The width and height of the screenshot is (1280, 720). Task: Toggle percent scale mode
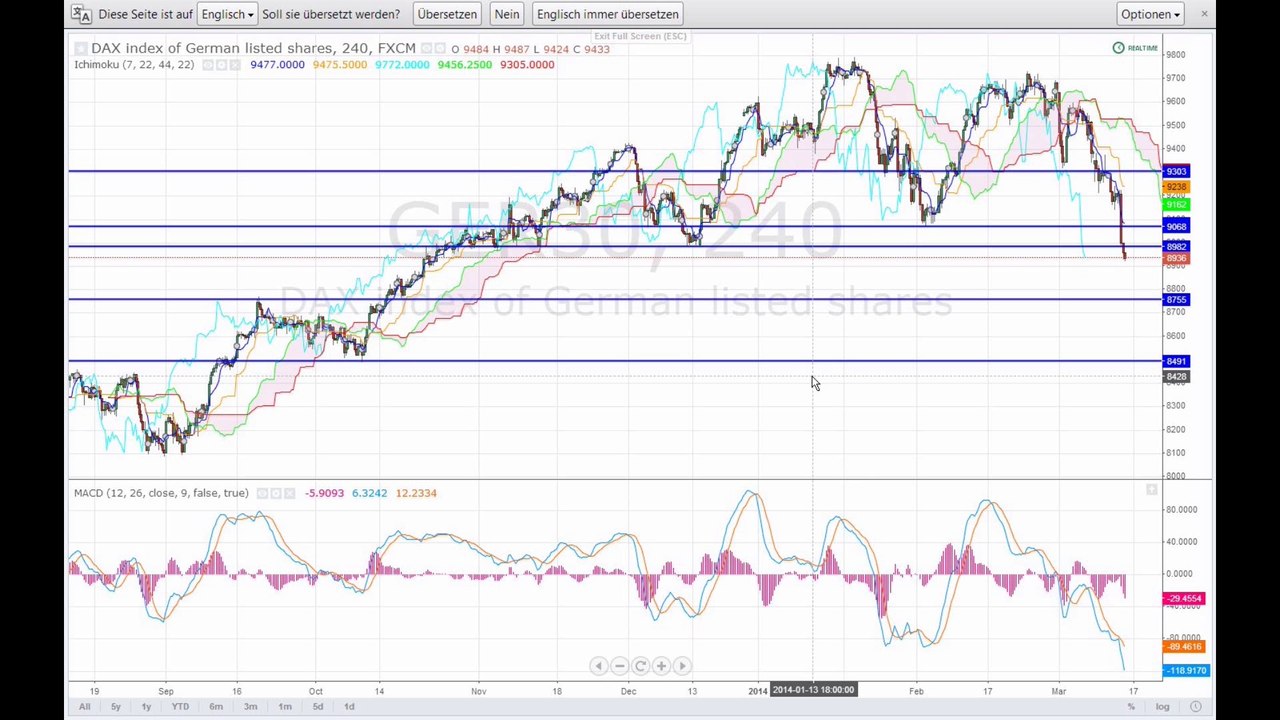point(1131,707)
